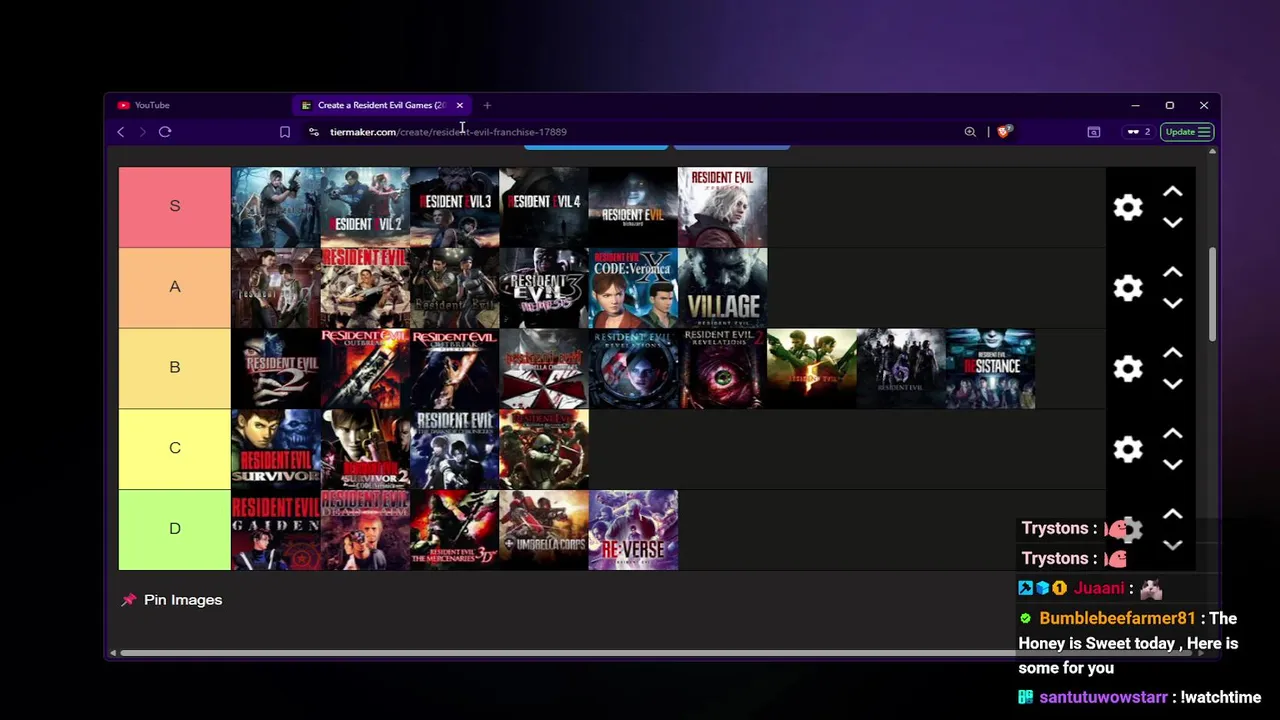Select Resident Evil Village cover in A tier

click(x=722, y=288)
